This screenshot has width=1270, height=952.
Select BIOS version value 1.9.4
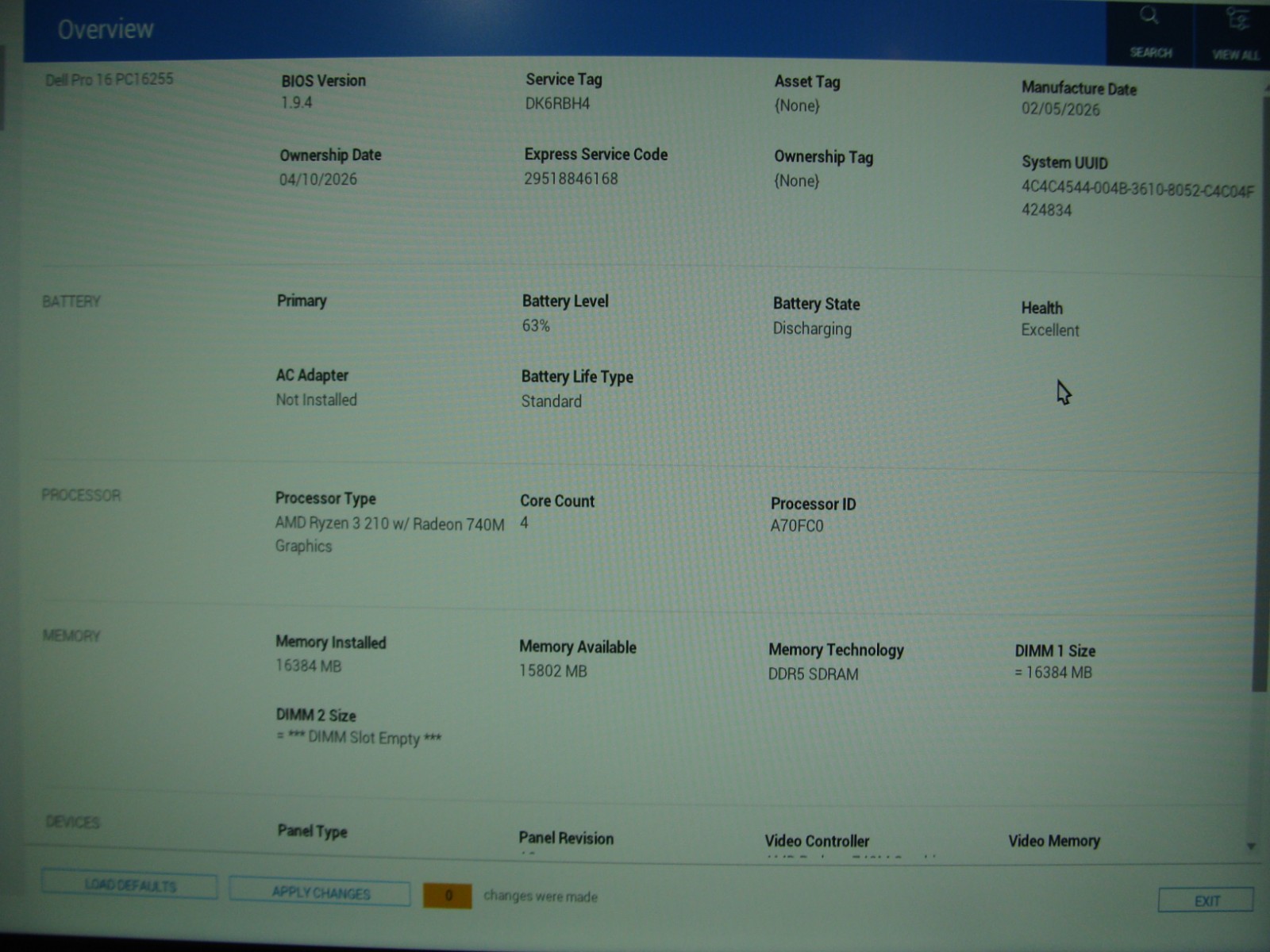[x=296, y=102]
